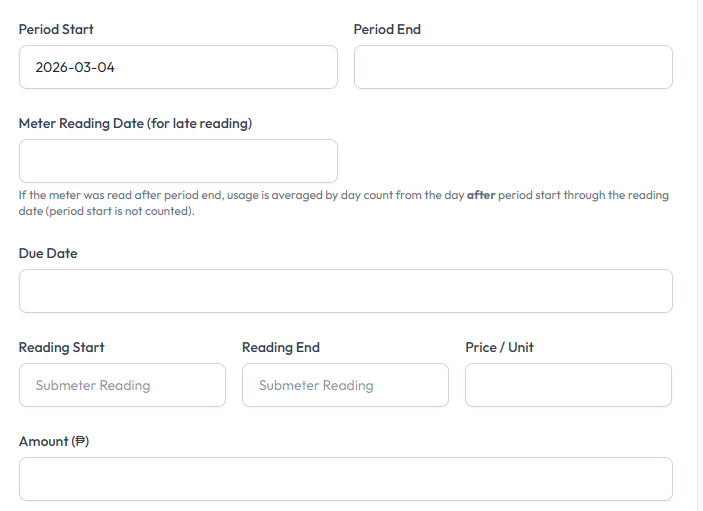Focus the Reading Start submeter input
This screenshot has height=511, width=703.
coord(122,385)
